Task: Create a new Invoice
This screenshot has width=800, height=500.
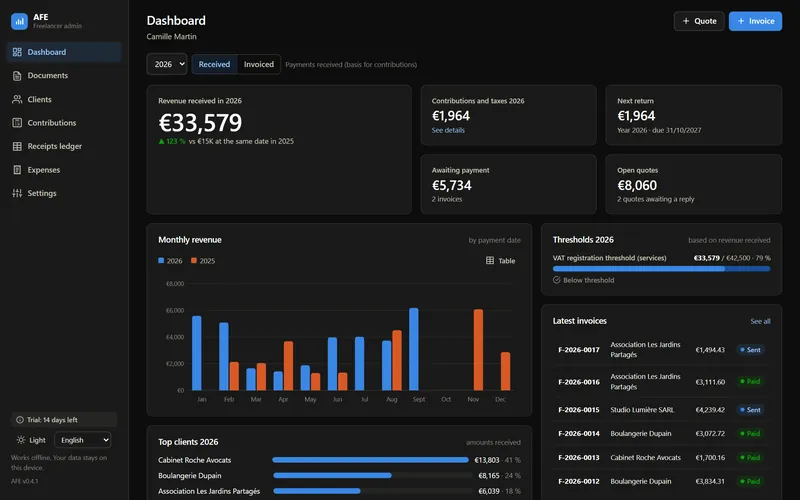Action: pos(755,21)
